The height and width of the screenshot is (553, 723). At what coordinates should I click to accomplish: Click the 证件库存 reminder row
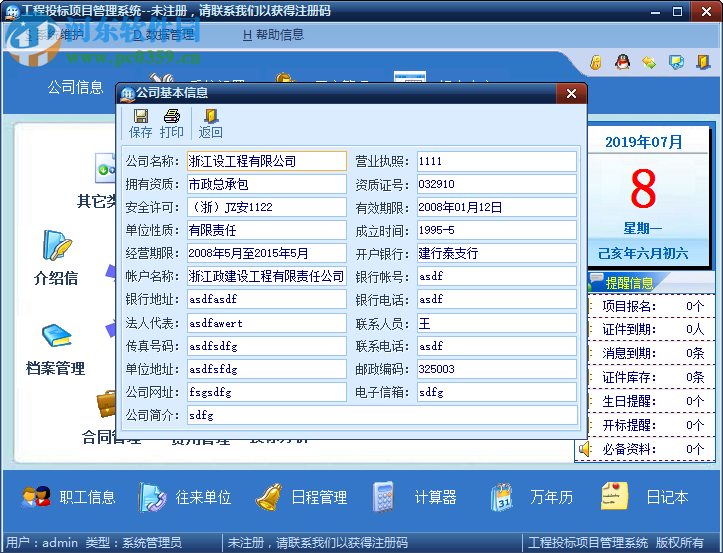pos(652,377)
